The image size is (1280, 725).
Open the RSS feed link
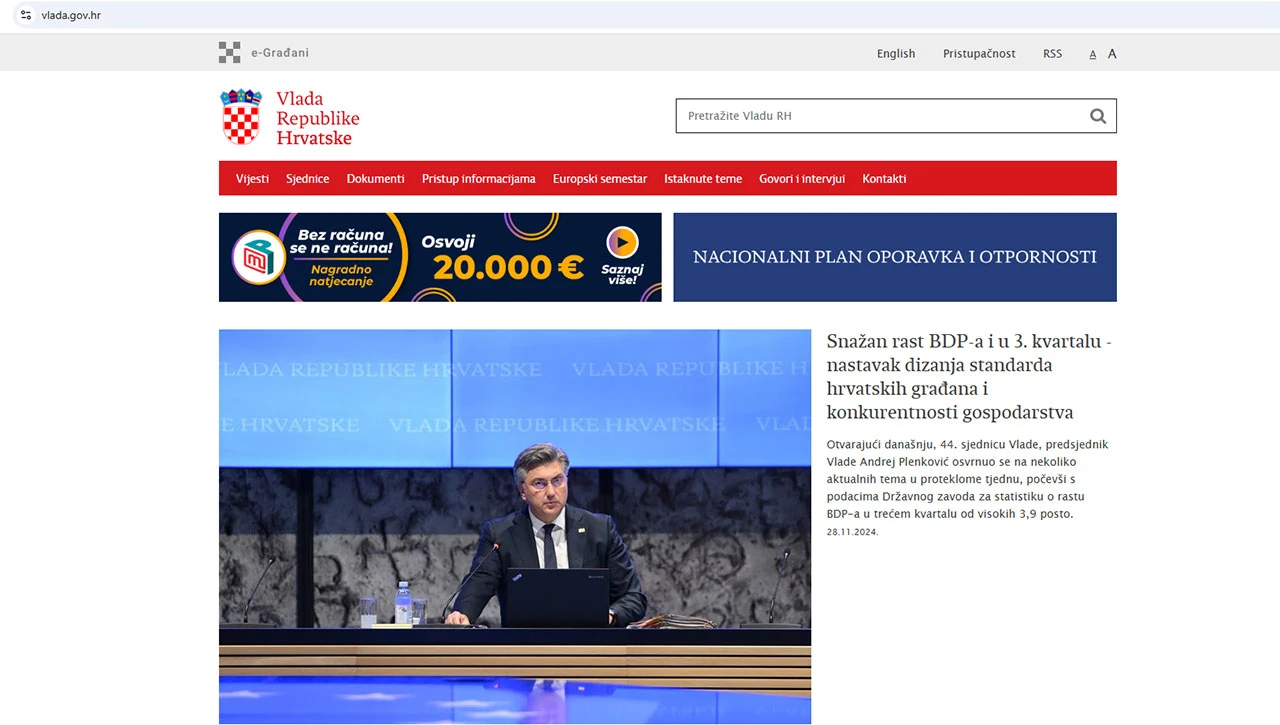[x=1052, y=54]
